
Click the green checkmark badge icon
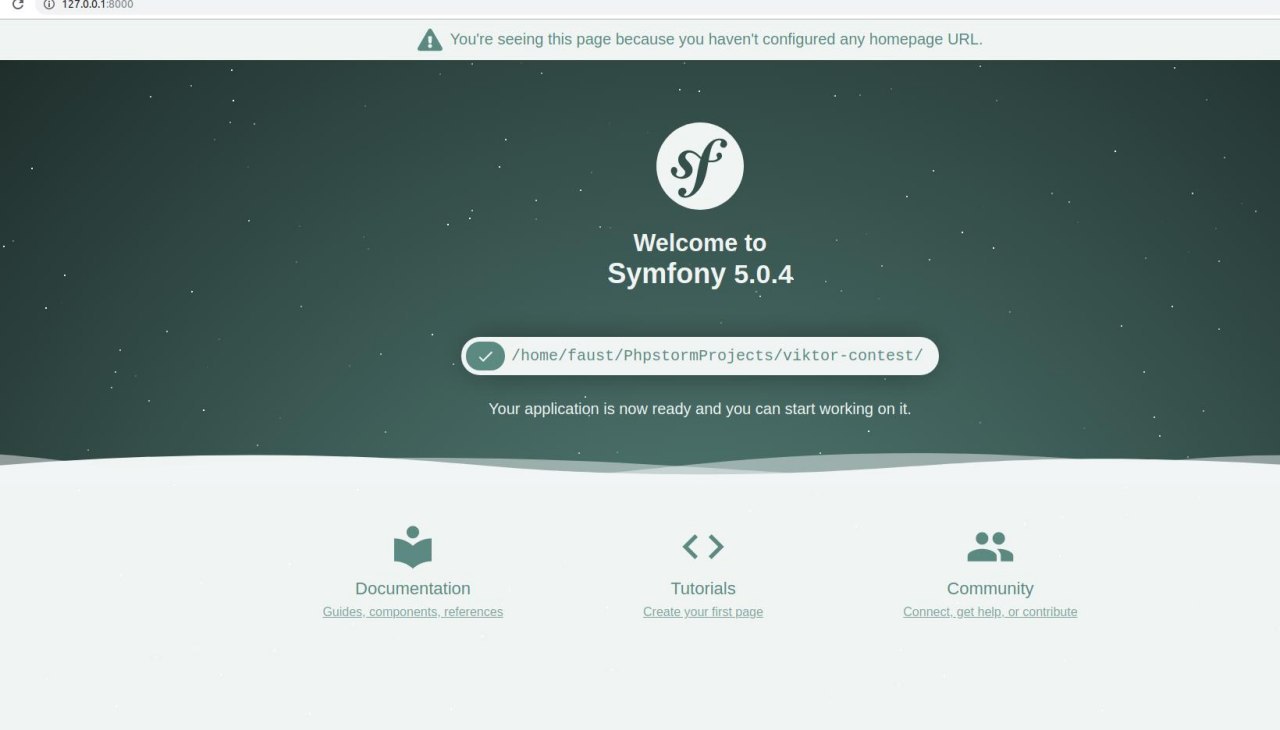(485, 356)
